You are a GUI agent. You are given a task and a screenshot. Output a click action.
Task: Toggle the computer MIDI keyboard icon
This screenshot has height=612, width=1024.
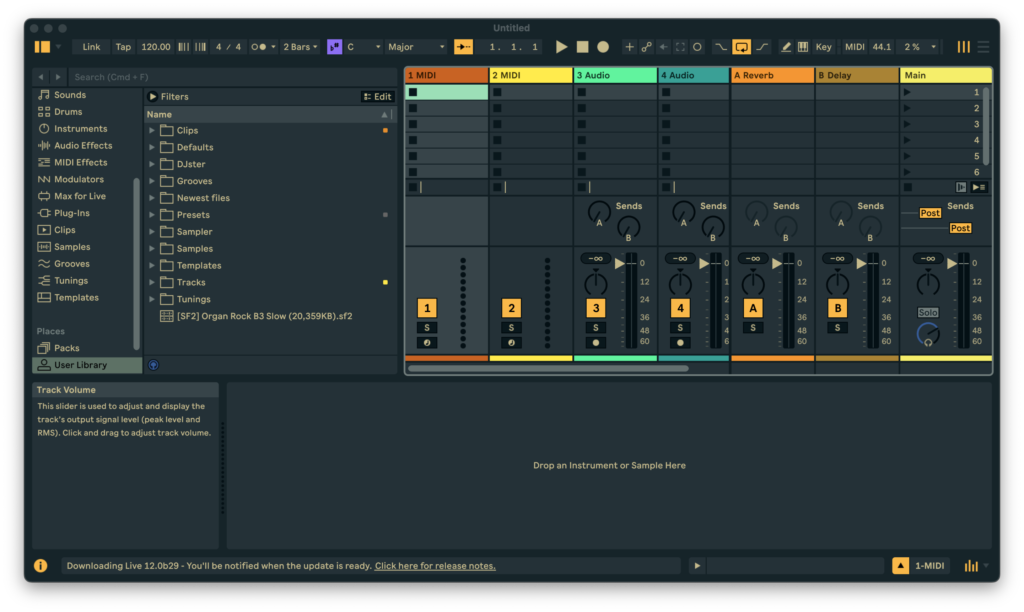coord(803,47)
